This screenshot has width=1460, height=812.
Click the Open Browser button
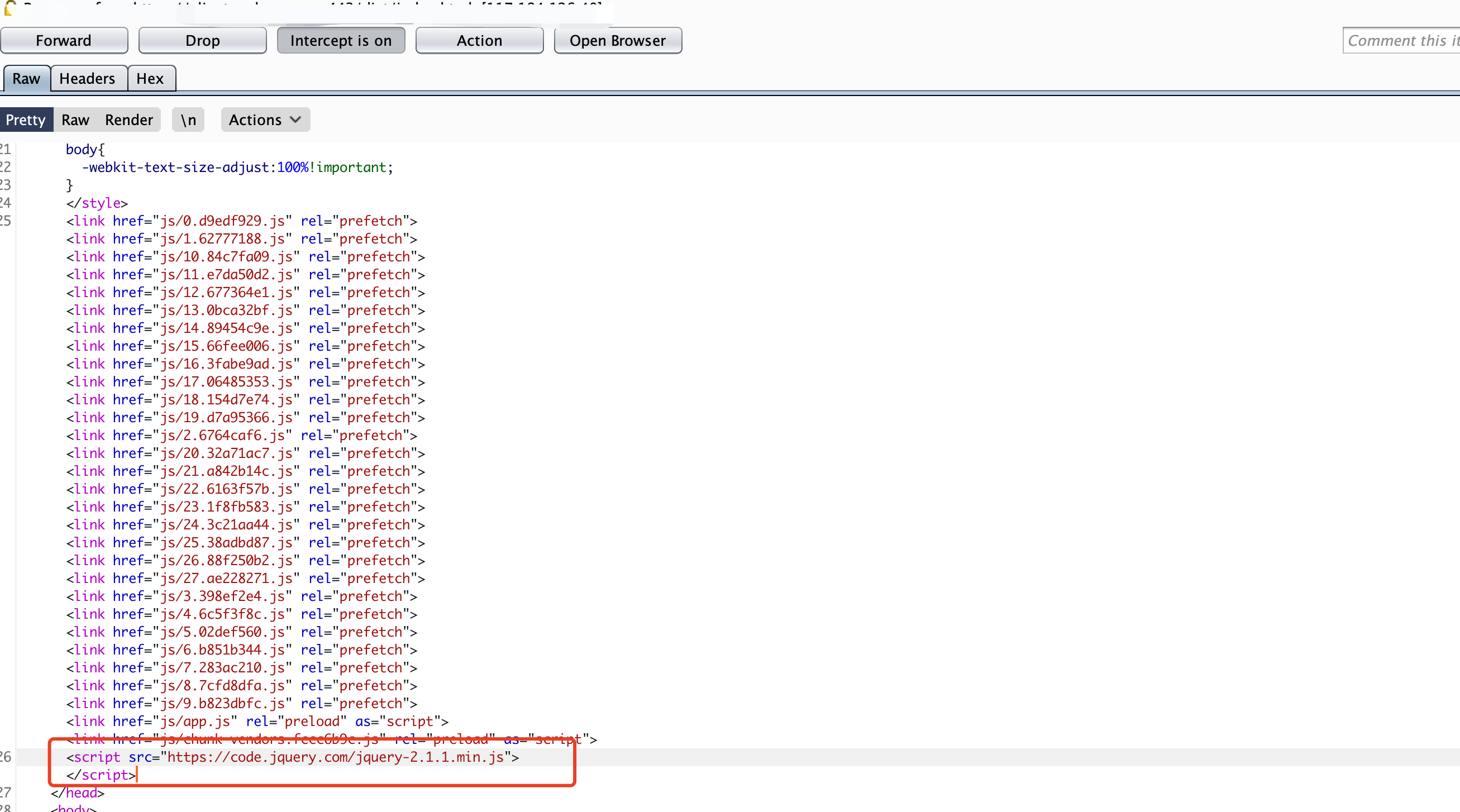617,41
